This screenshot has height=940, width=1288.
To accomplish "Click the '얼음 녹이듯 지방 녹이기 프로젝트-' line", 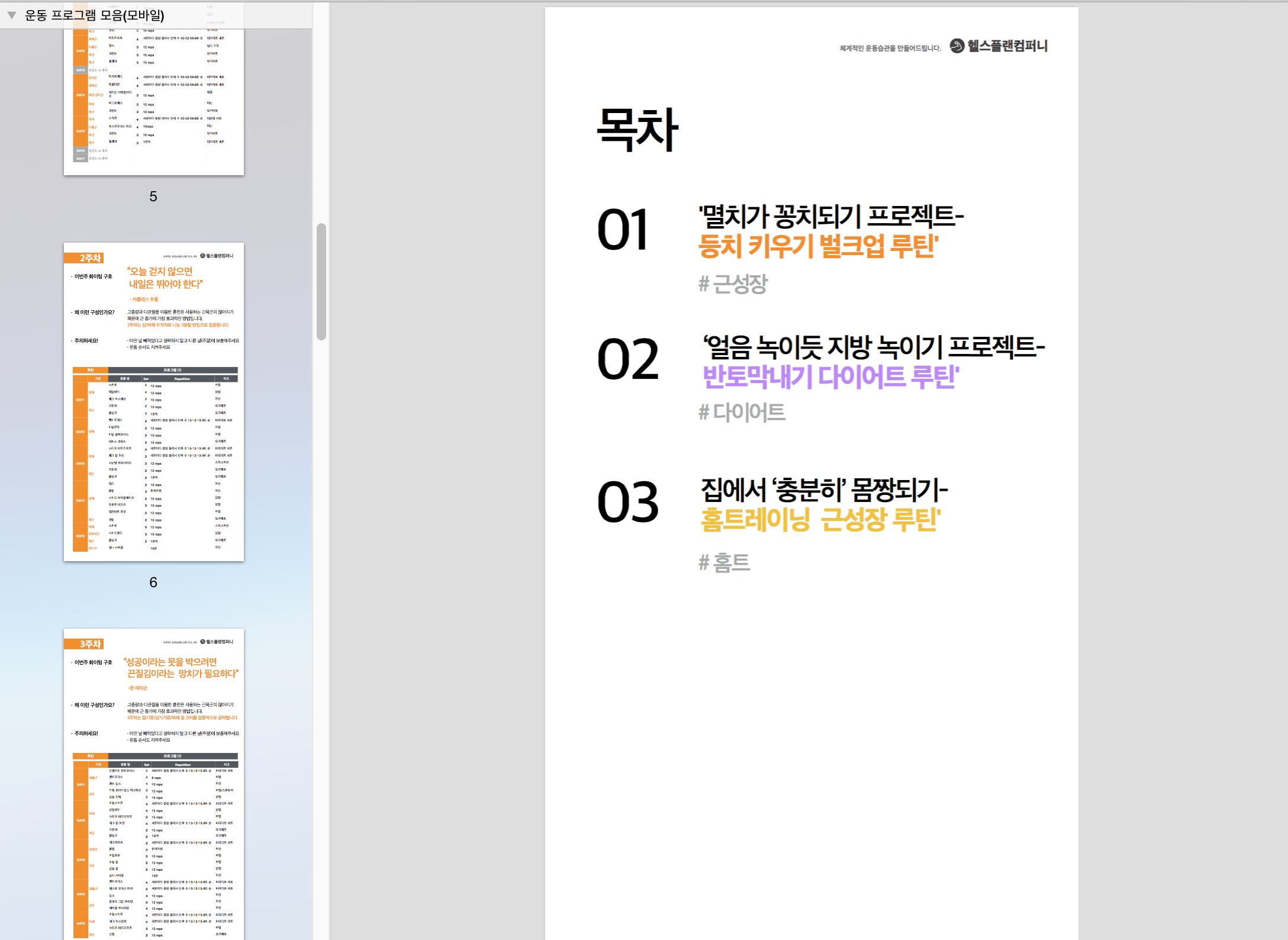I will coord(874,346).
